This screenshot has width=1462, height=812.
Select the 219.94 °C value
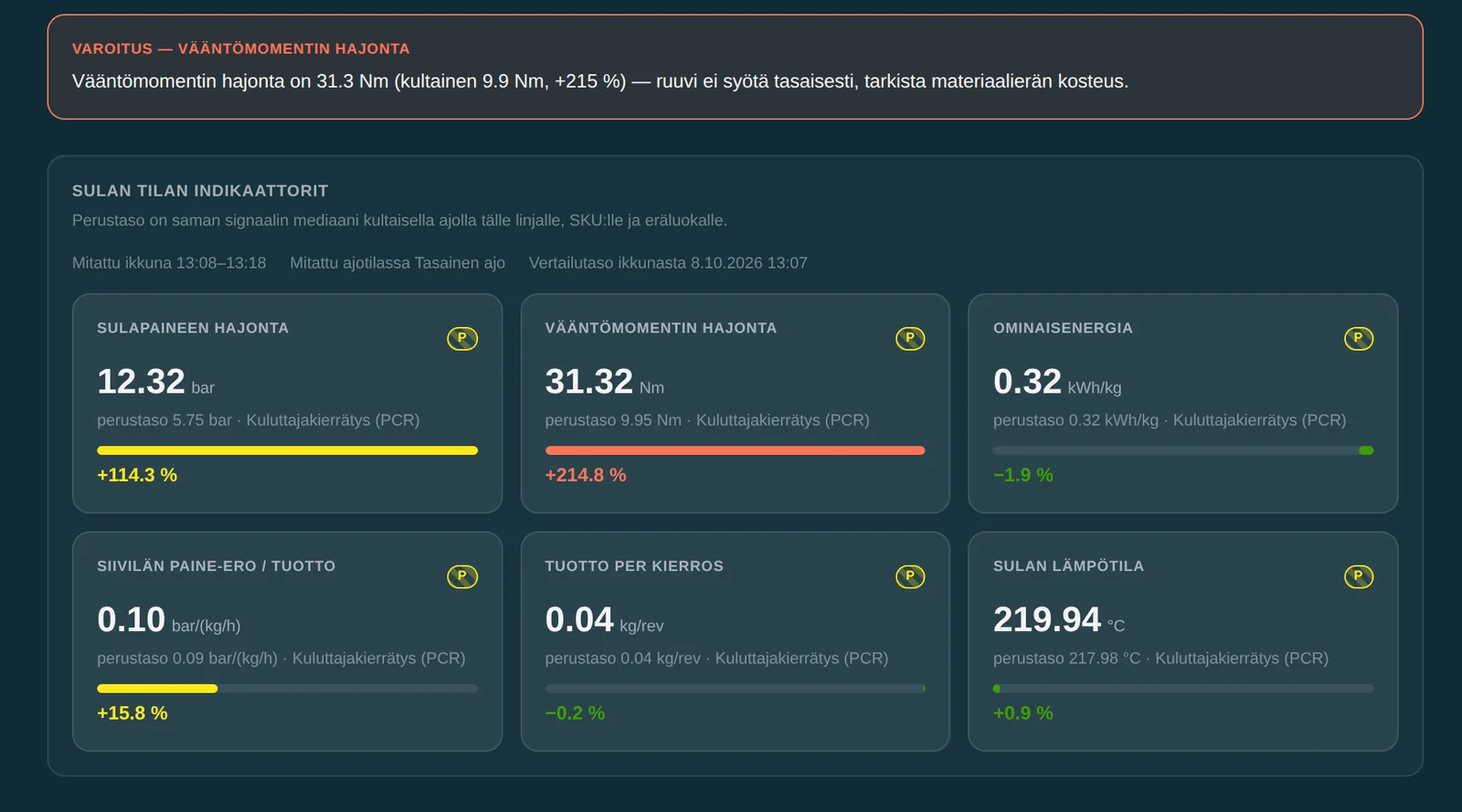coord(1059,620)
